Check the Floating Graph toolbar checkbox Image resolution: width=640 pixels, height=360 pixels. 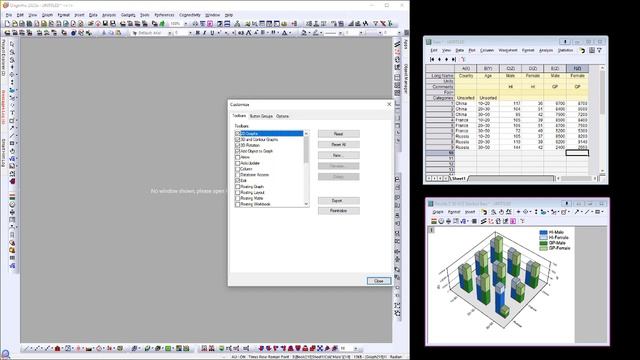(x=238, y=187)
